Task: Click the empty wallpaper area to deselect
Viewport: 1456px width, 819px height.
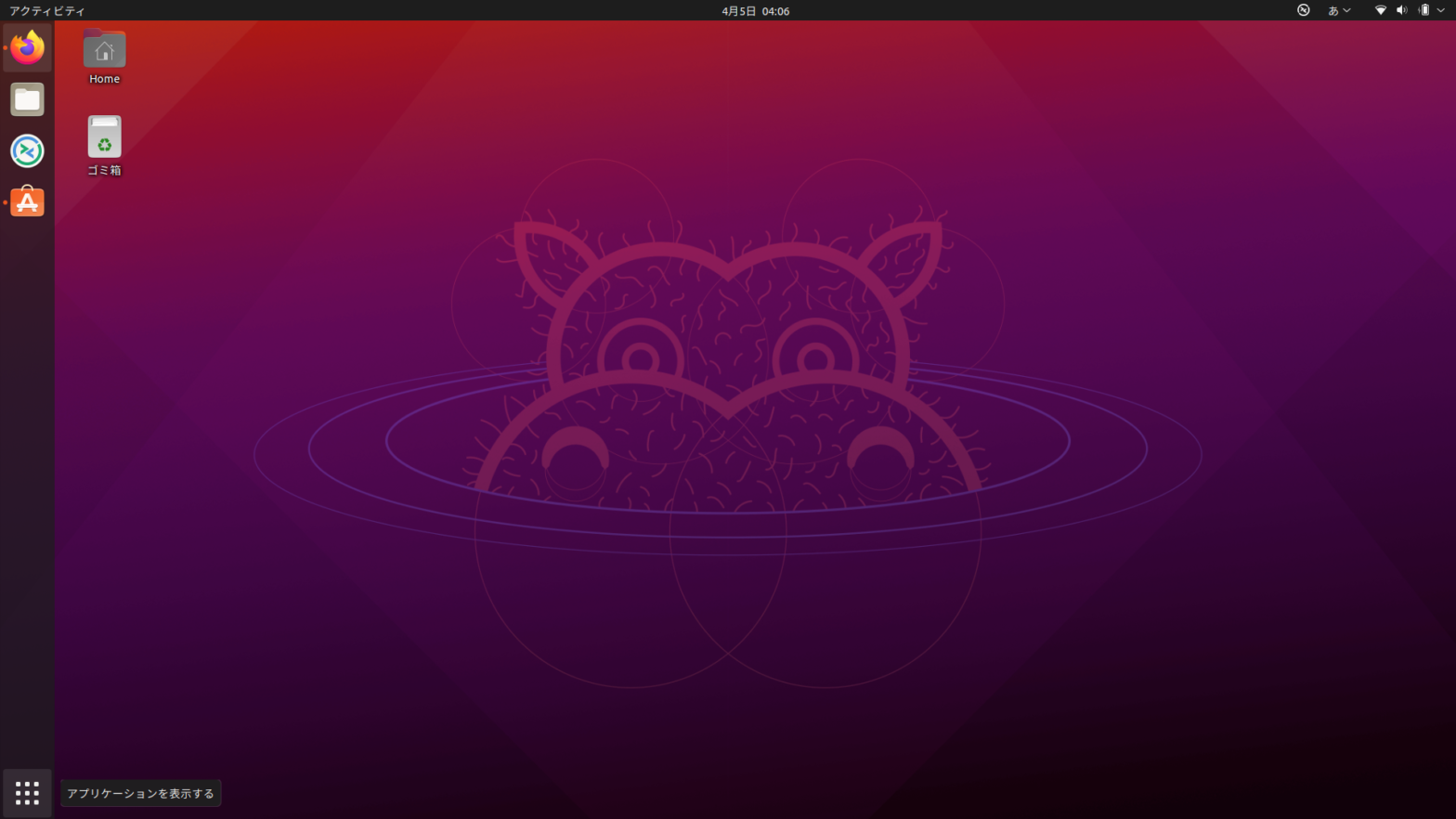Action: point(1207,650)
